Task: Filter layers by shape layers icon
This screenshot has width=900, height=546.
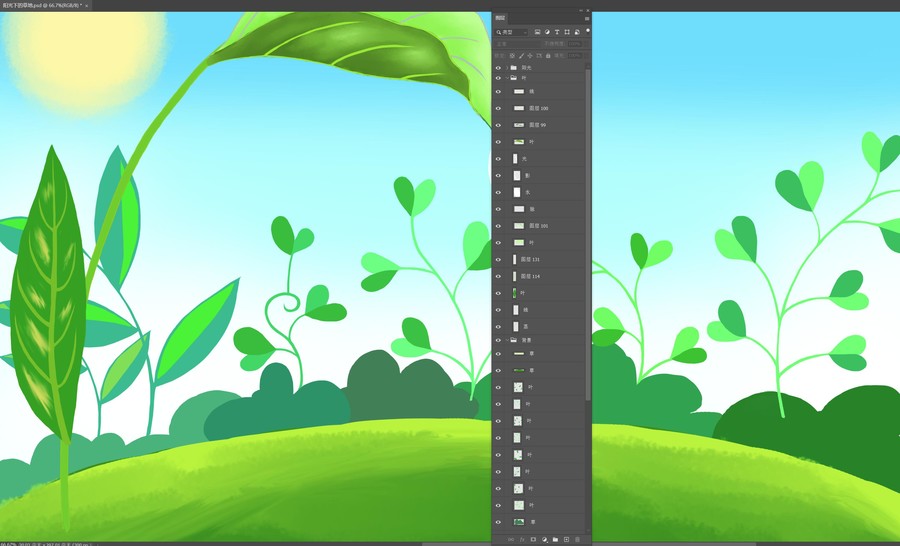Action: coord(567,32)
